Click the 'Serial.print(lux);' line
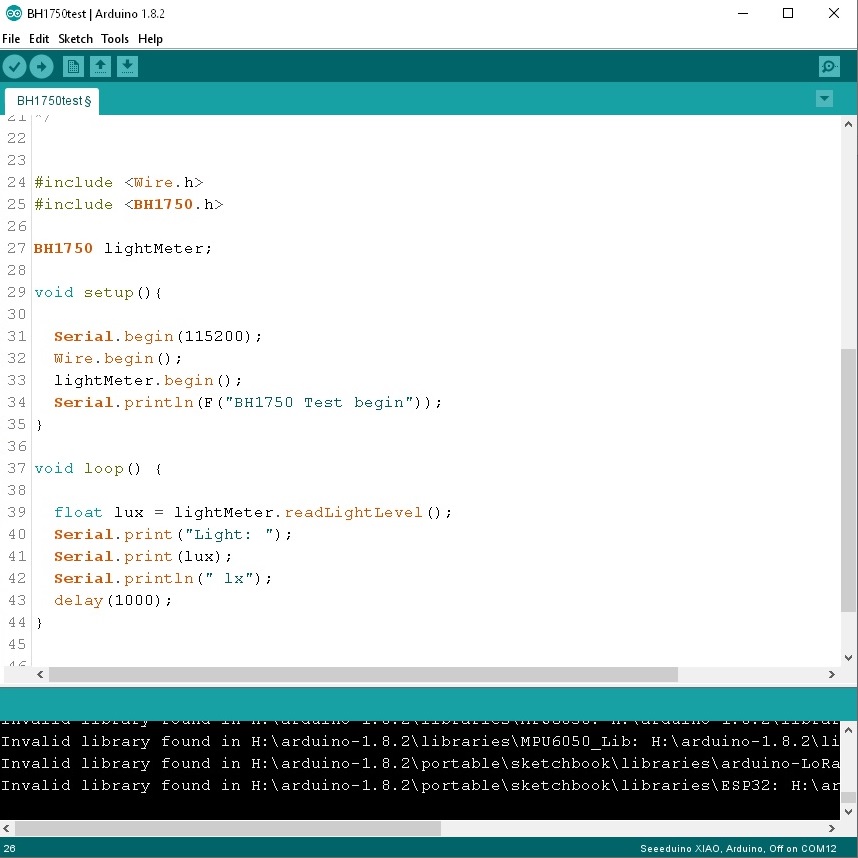The image size is (858, 858). click(143, 556)
